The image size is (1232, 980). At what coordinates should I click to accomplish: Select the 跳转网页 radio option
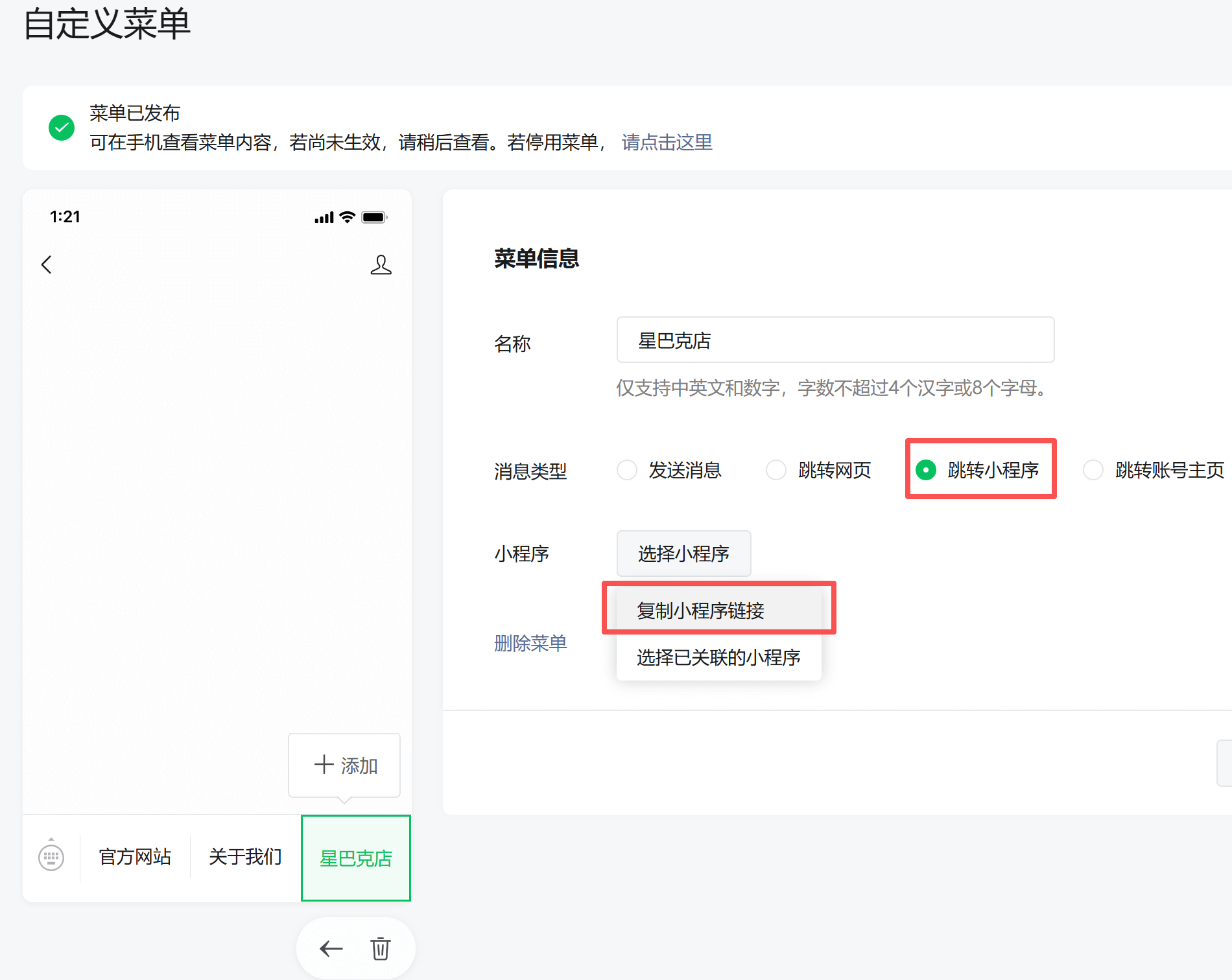(776, 470)
